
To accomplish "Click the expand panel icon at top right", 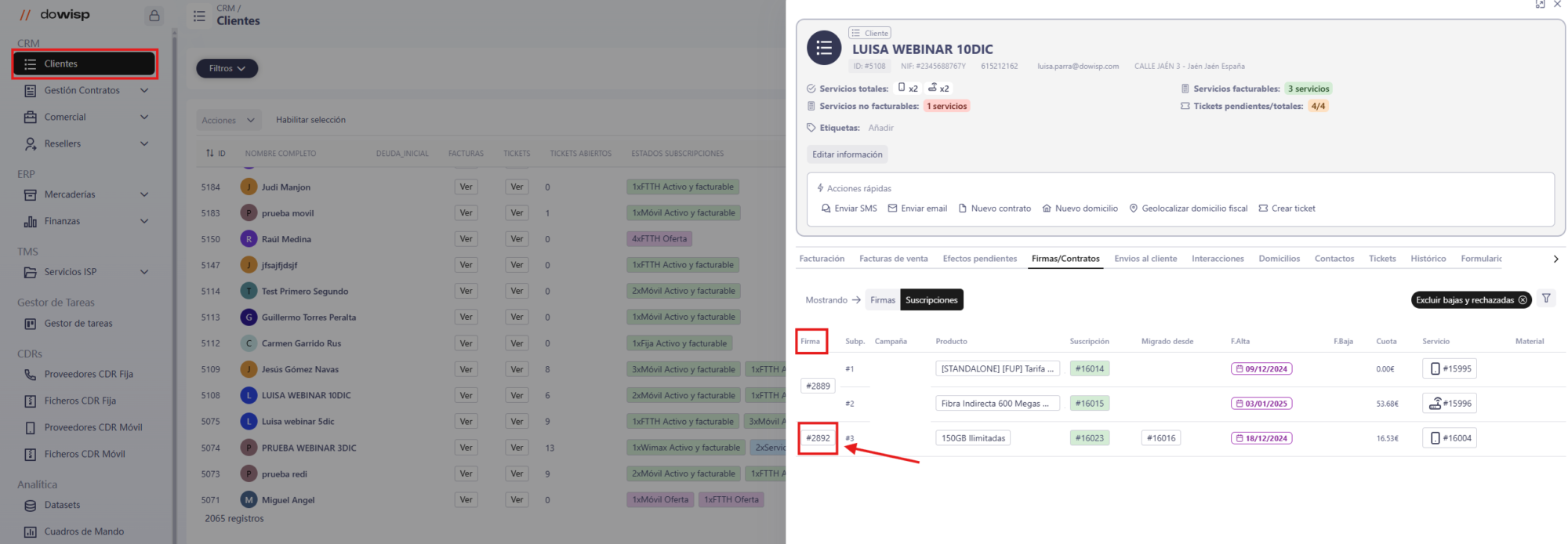I will pyautogui.click(x=1540, y=5).
